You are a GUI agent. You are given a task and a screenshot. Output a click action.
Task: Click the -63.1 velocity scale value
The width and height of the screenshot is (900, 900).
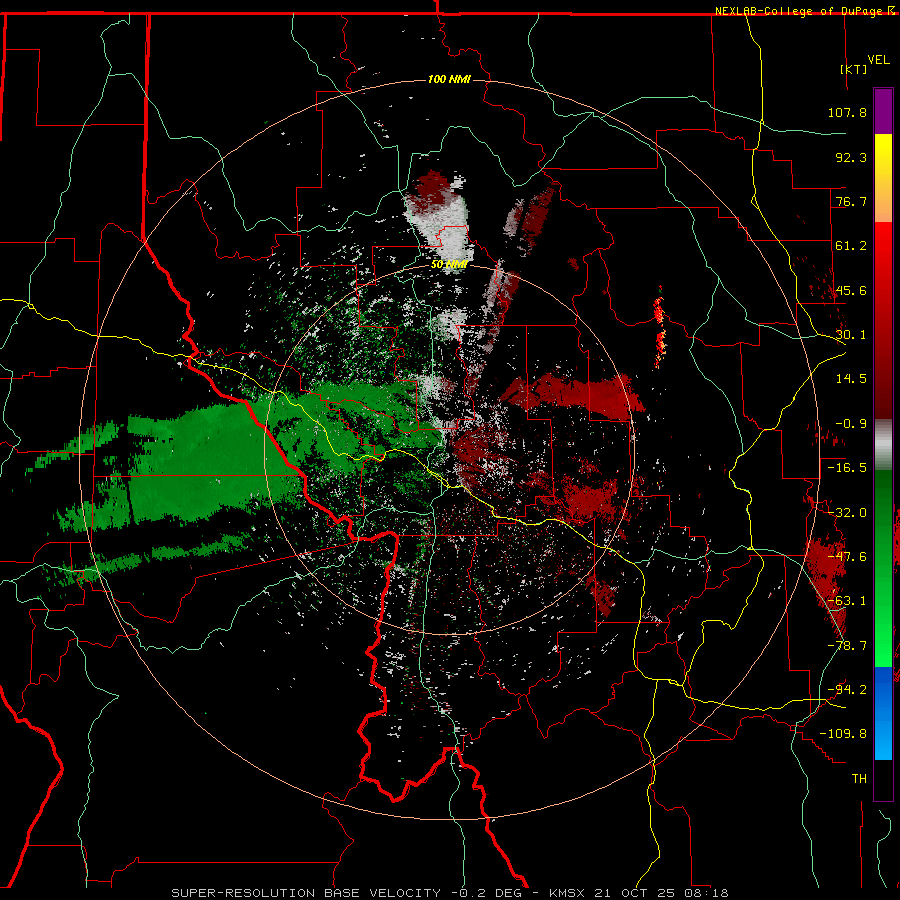(x=847, y=601)
